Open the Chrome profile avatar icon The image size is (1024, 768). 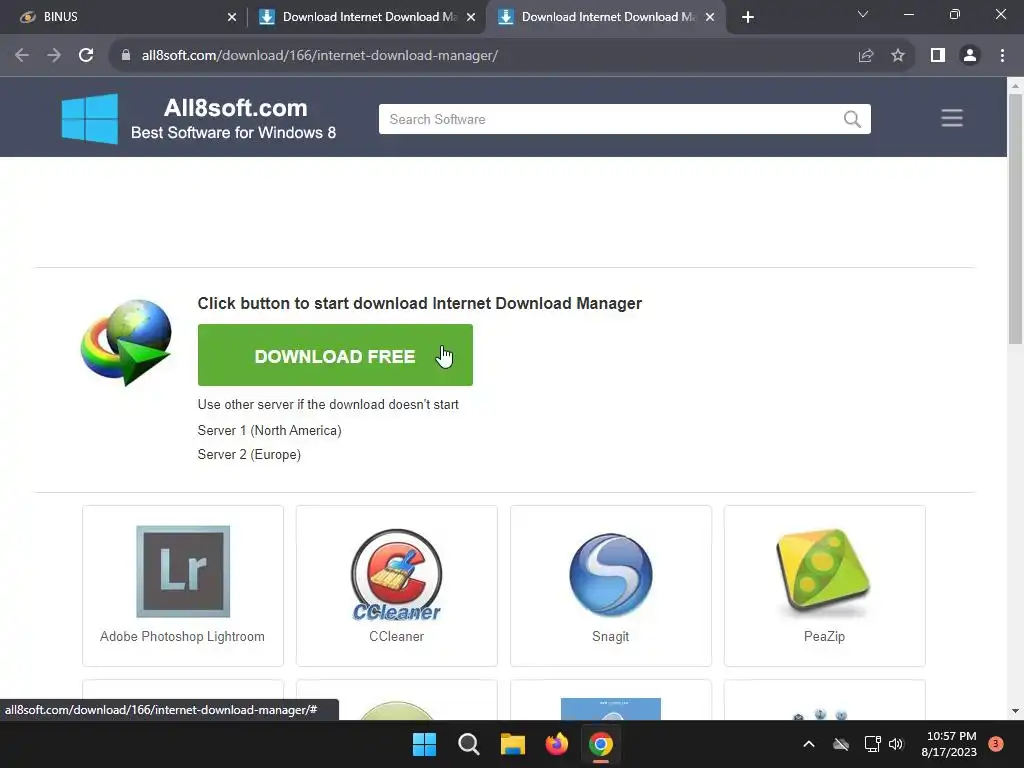tap(970, 56)
